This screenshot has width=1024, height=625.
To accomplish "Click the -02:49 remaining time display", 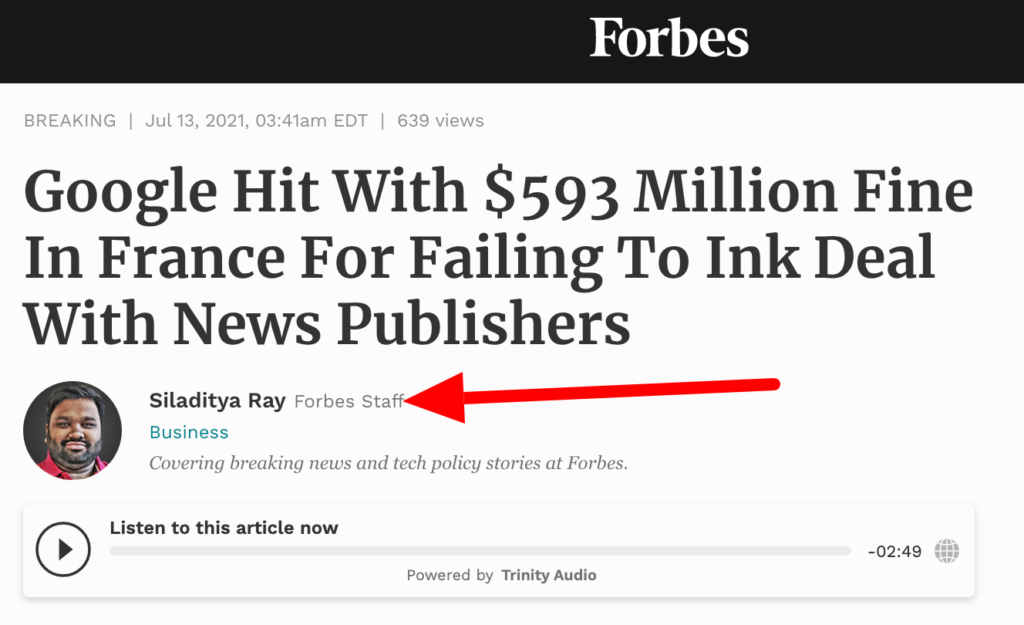I will coord(894,551).
